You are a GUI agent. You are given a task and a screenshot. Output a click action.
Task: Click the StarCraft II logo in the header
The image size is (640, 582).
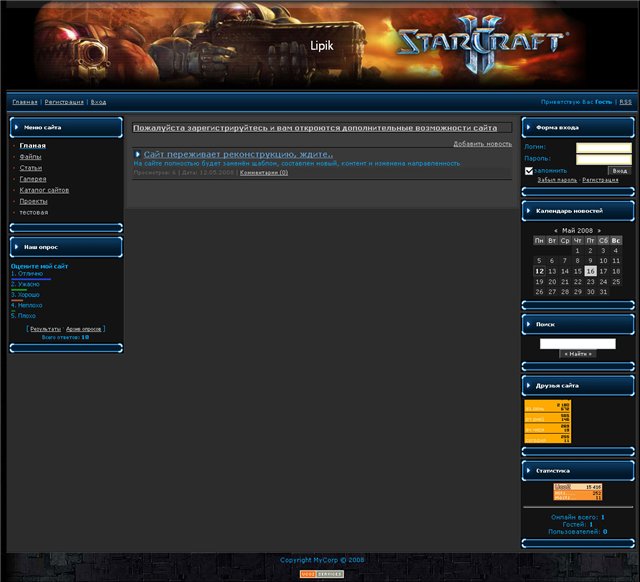pyautogui.click(x=483, y=44)
